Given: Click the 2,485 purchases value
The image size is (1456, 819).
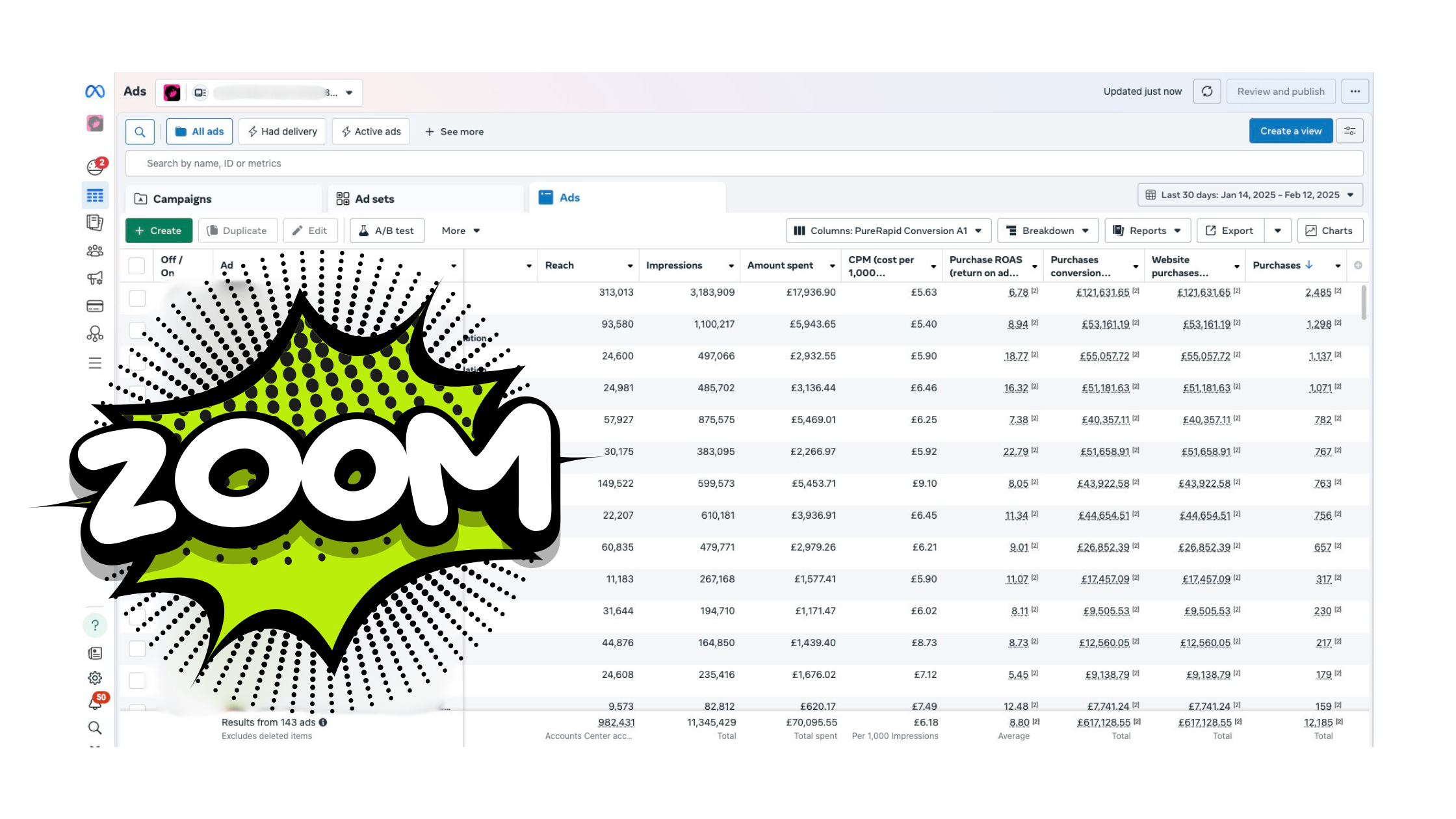Looking at the screenshot, I should coord(1318,292).
